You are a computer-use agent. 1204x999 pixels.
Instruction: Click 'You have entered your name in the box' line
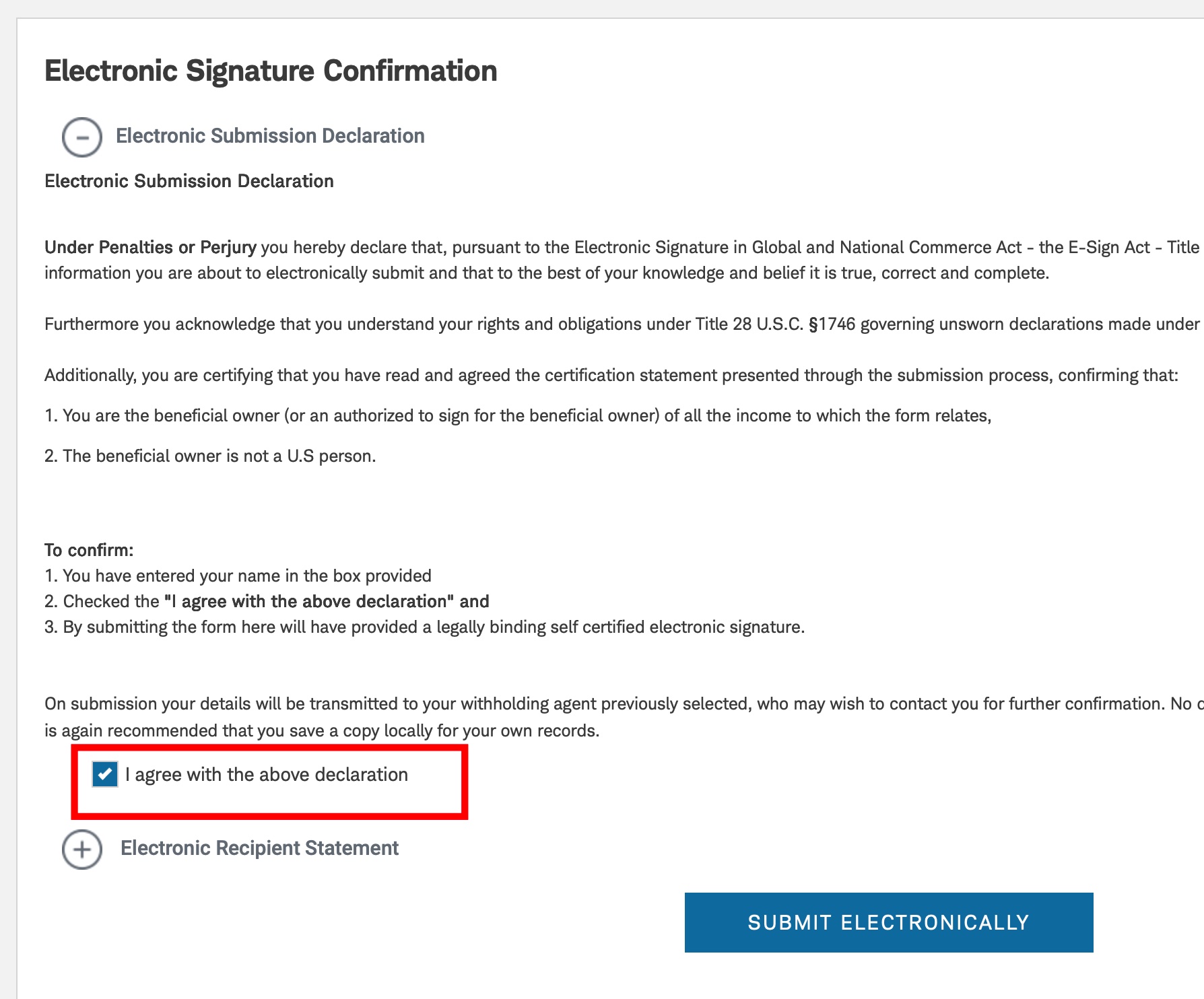coord(238,576)
